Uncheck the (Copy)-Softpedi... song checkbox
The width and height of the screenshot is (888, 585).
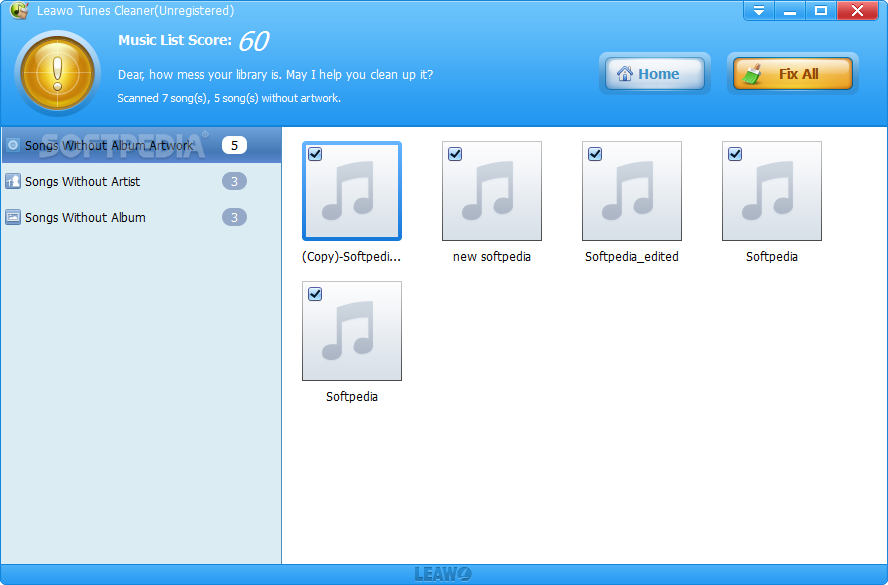tap(315, 154)
